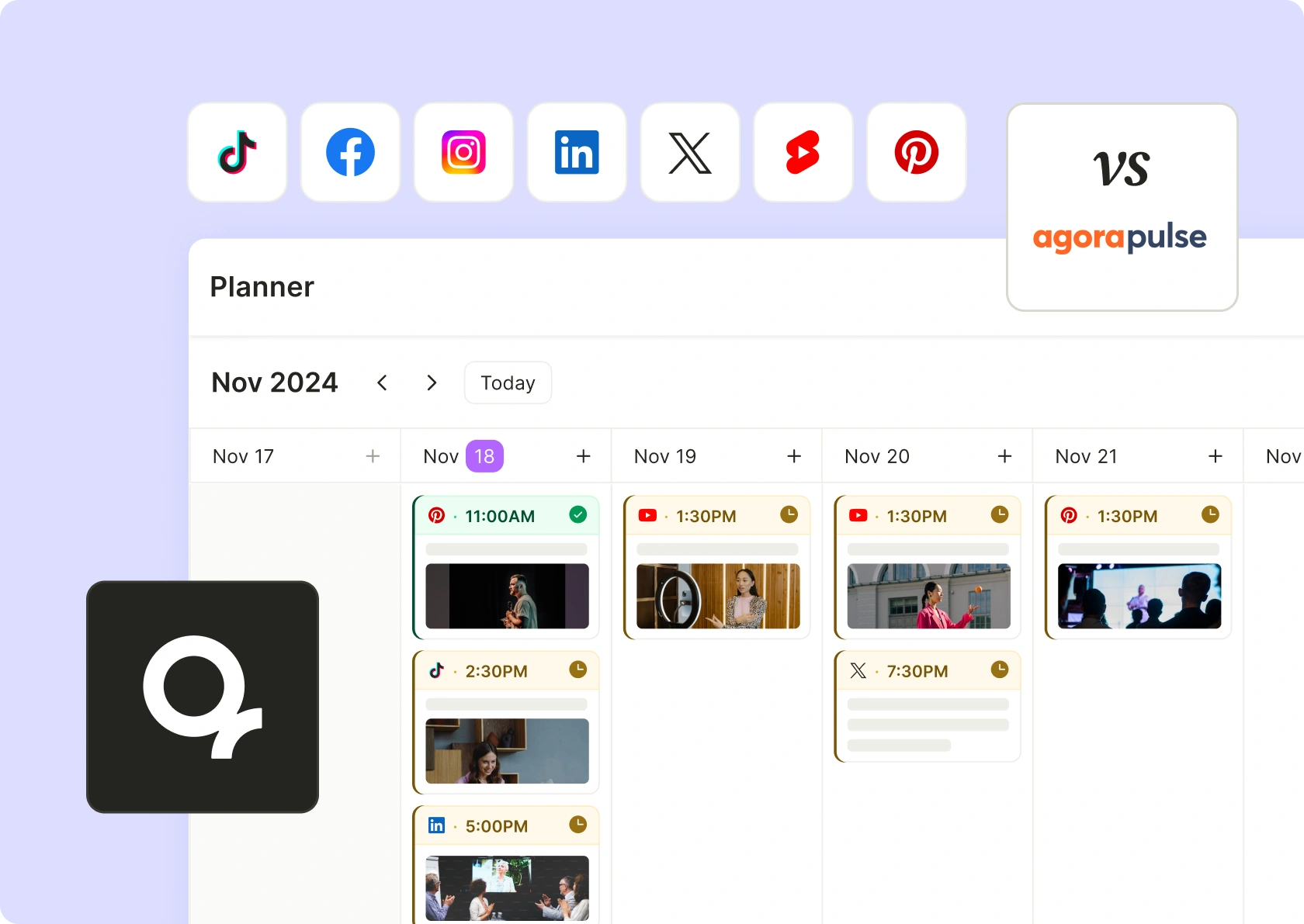1304x924 pixels.
Task: Click the Nov 2024 month title
Action: click(x=275, y=382)
